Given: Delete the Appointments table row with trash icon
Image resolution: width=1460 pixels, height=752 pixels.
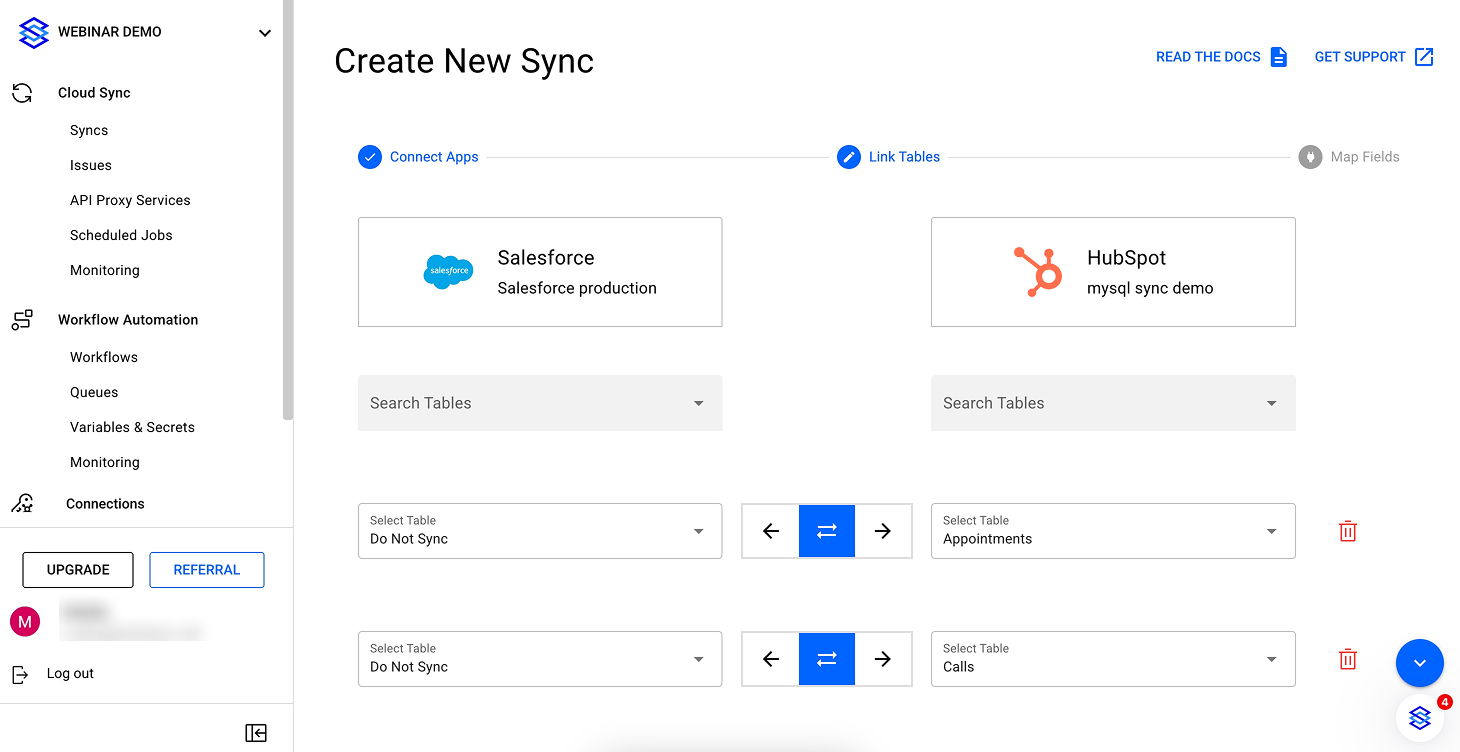Looking at the screenshot, I should pos(1347,531).
